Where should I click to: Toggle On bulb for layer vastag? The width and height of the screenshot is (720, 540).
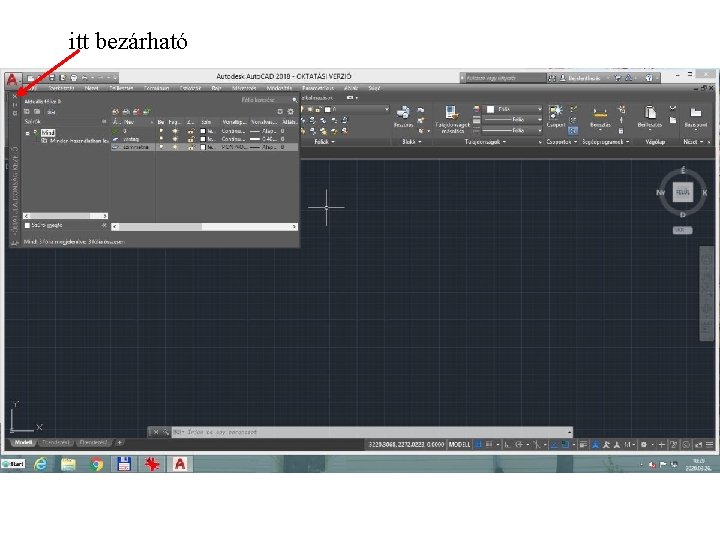point(161,139)
